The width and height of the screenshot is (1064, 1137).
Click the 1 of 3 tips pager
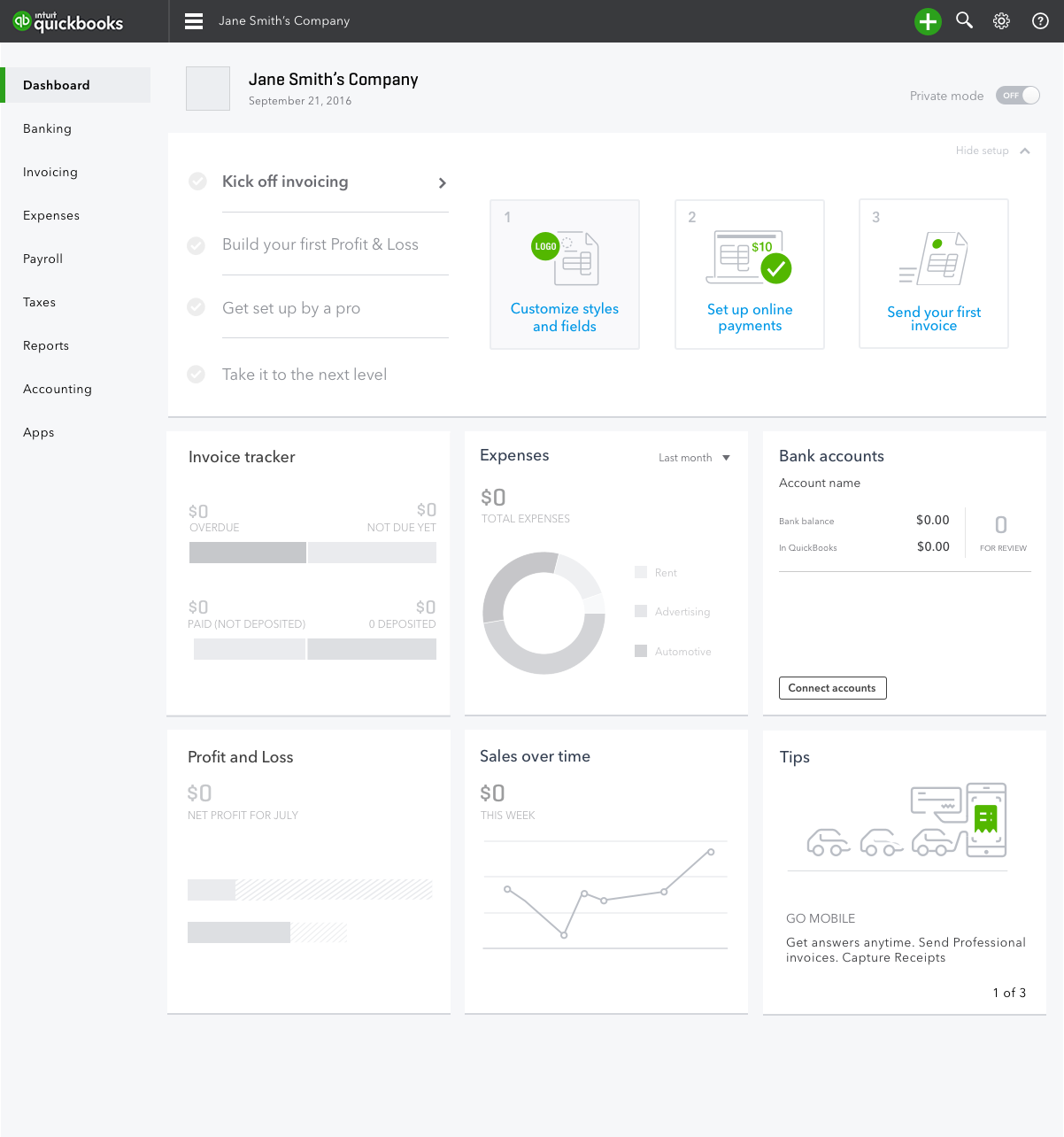[1009, 993]
